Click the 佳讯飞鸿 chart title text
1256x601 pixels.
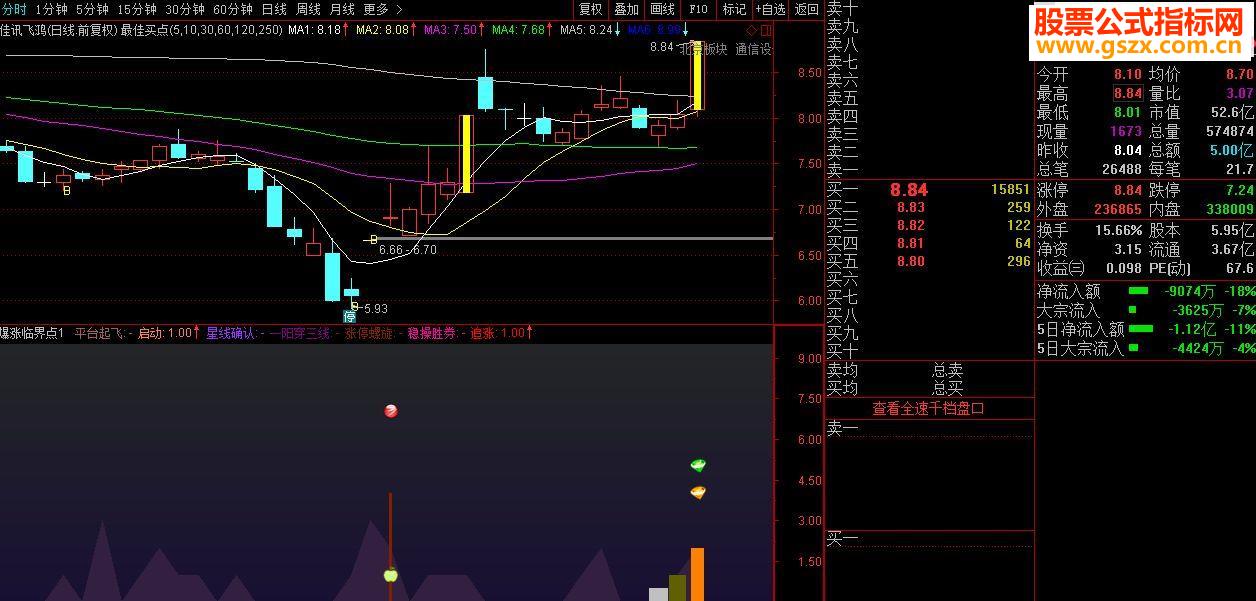(25, 30)
